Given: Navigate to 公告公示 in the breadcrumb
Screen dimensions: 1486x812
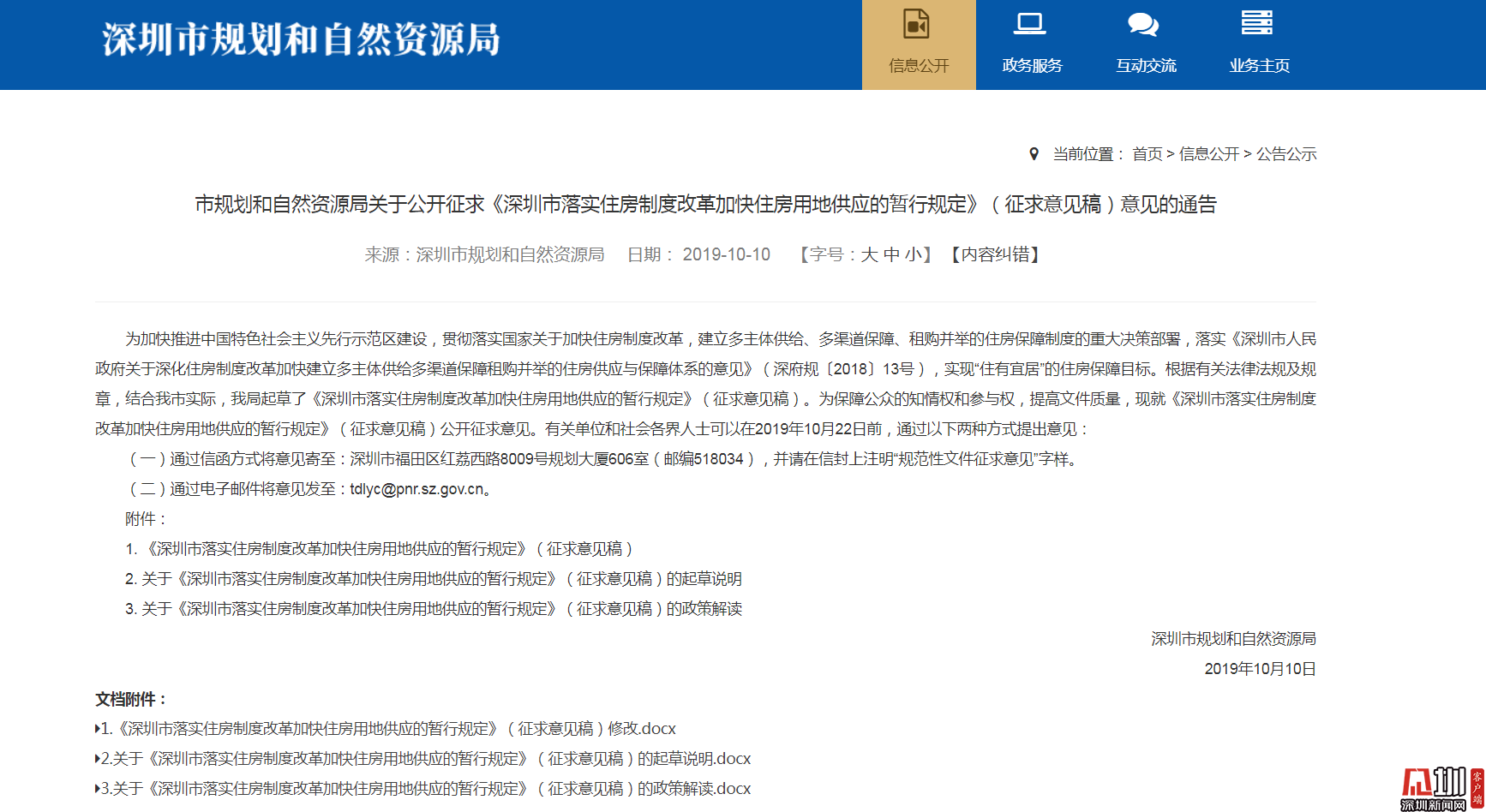Looking at the screenshot, I should click(x=1285, y=154).
